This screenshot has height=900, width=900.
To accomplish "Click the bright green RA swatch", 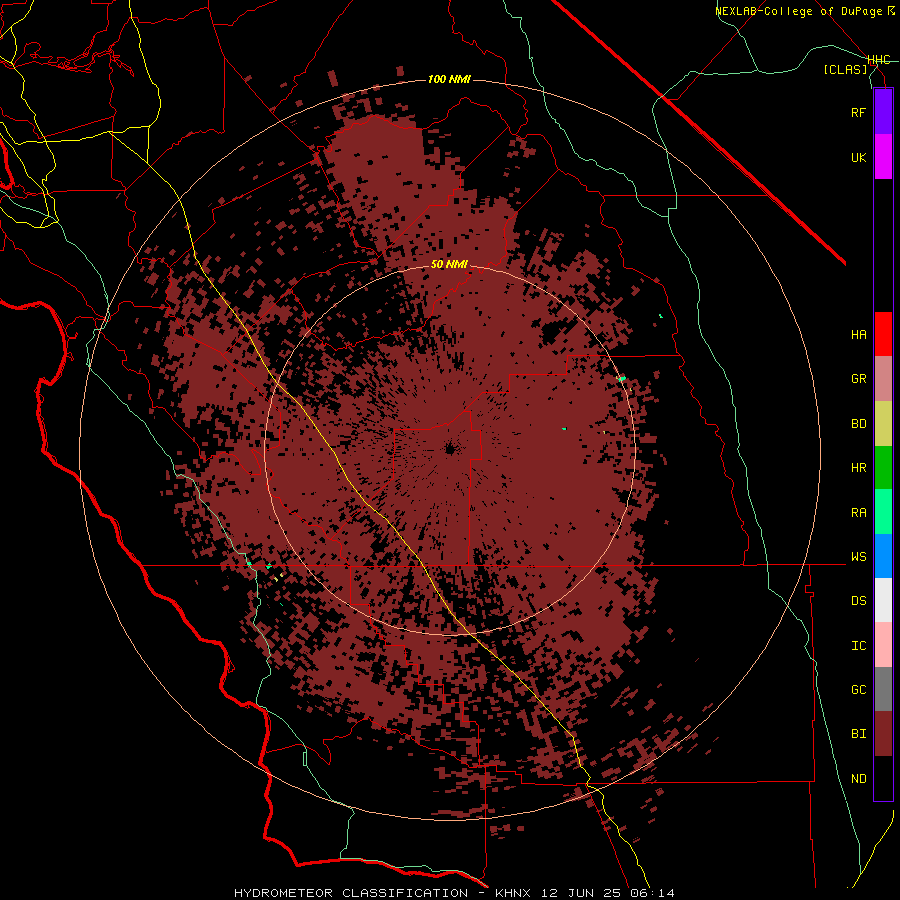I will pyautogui.click(x=883, y=512).
